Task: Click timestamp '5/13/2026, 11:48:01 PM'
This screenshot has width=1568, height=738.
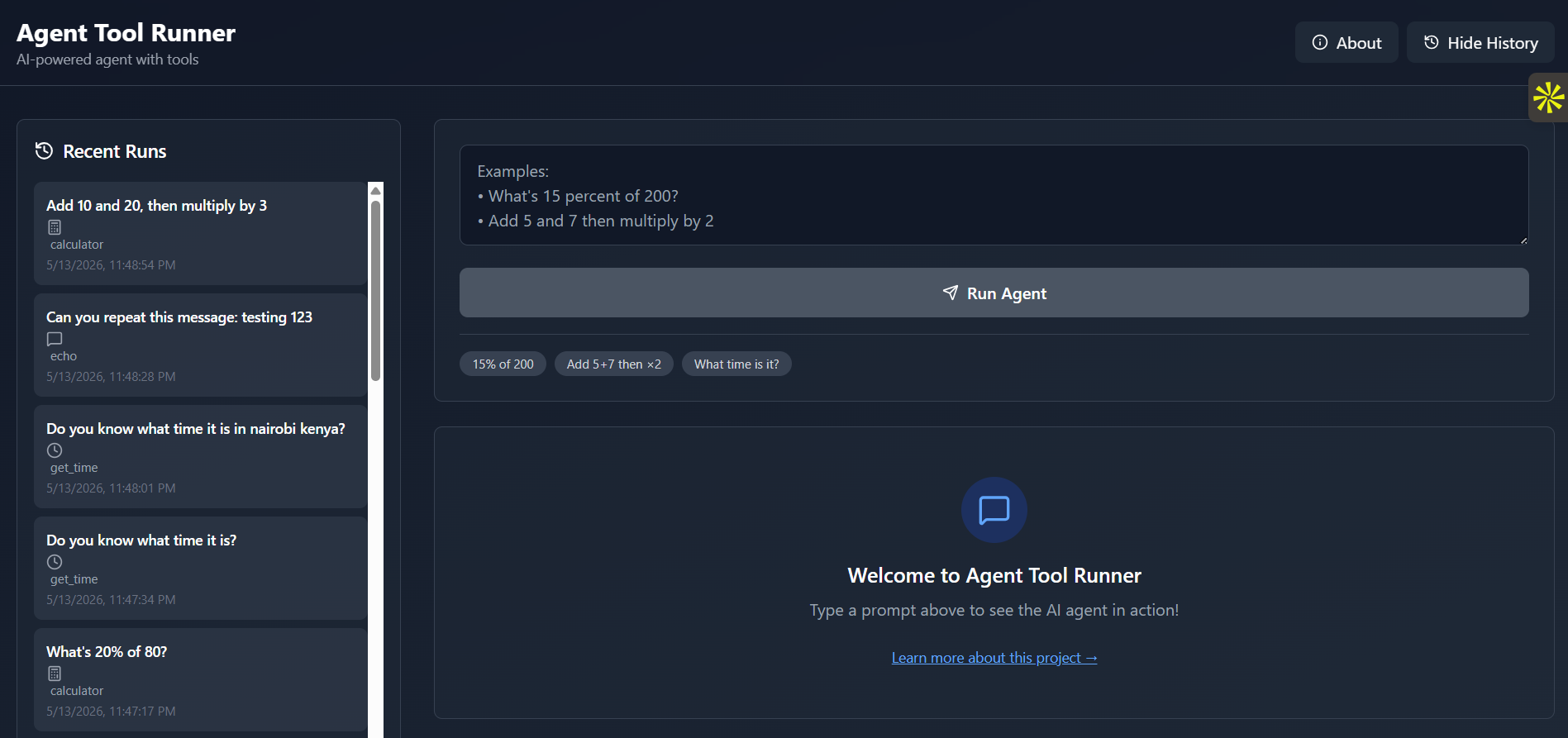Action: 111,488
